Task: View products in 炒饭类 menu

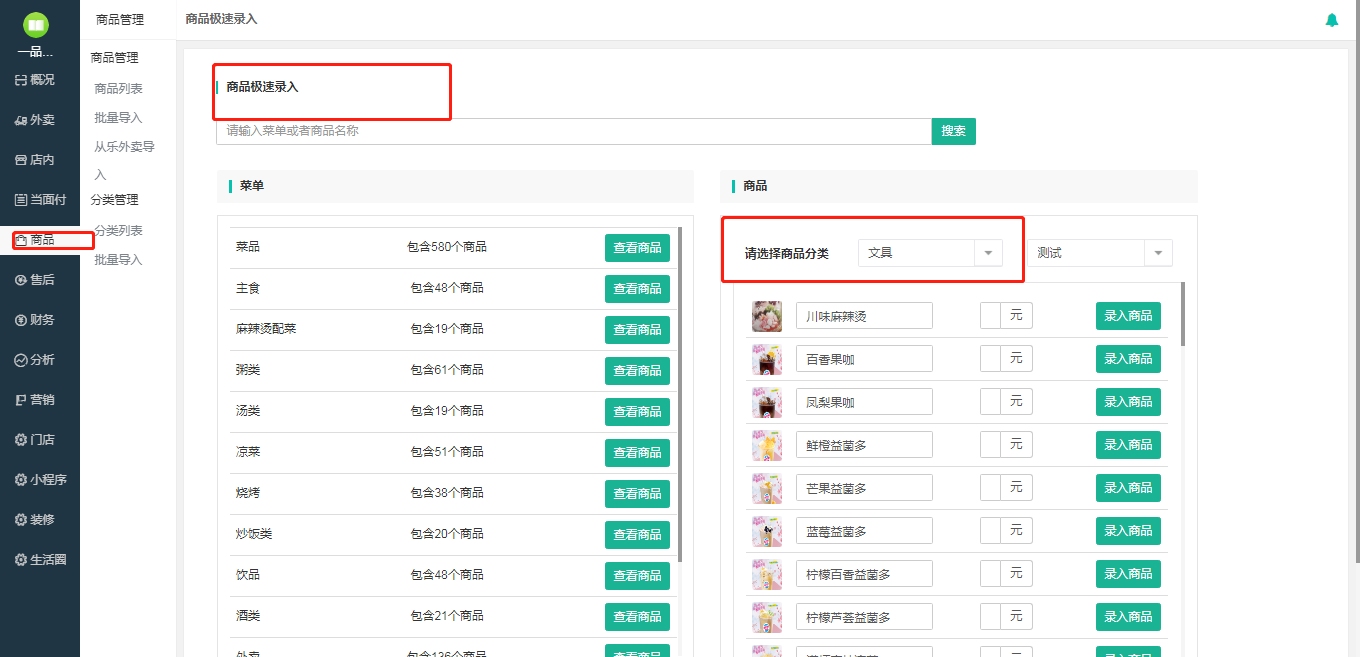Action: (637, 535)
